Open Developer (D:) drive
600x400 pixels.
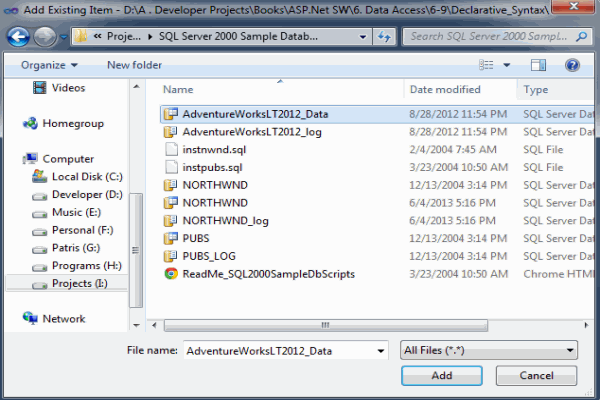pos(87,194)
